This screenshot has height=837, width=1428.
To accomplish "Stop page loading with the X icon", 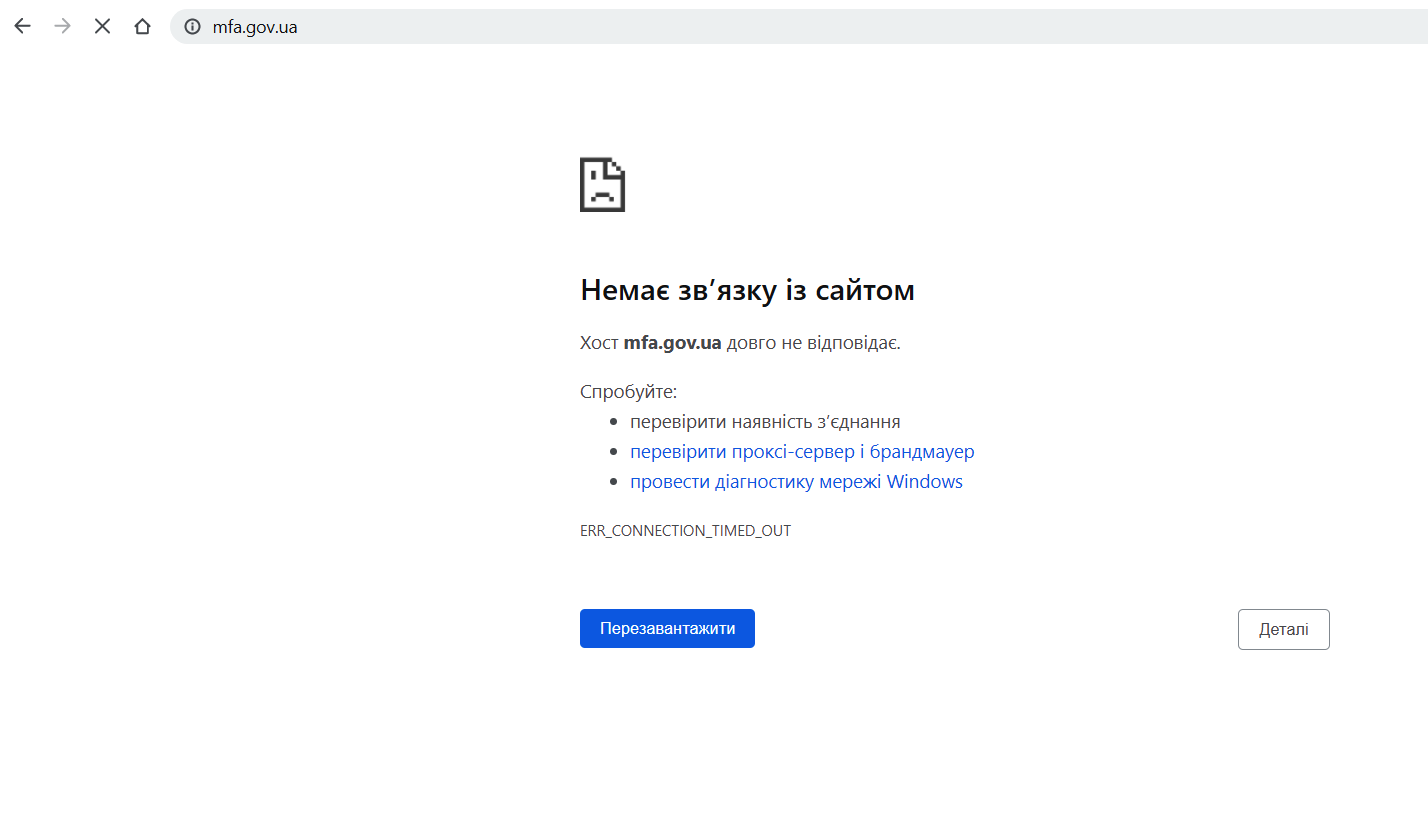I will (x=102, y=26).
